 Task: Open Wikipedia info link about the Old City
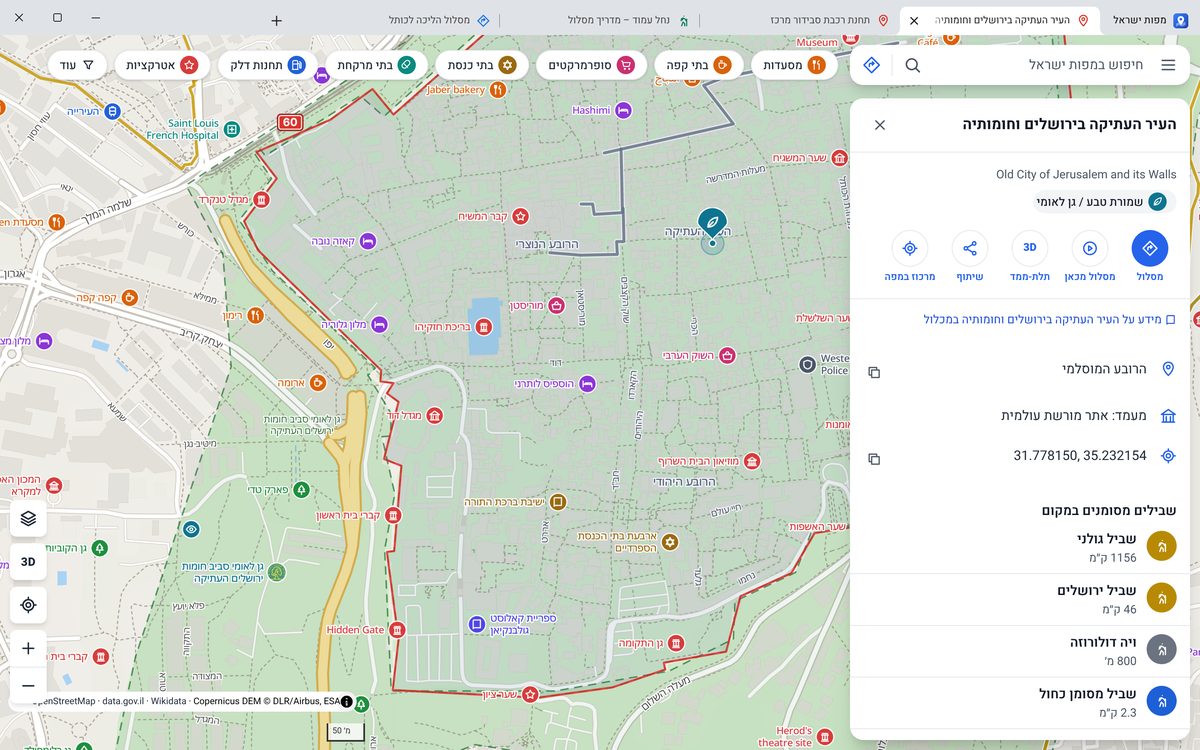(x=1050, y=320)
